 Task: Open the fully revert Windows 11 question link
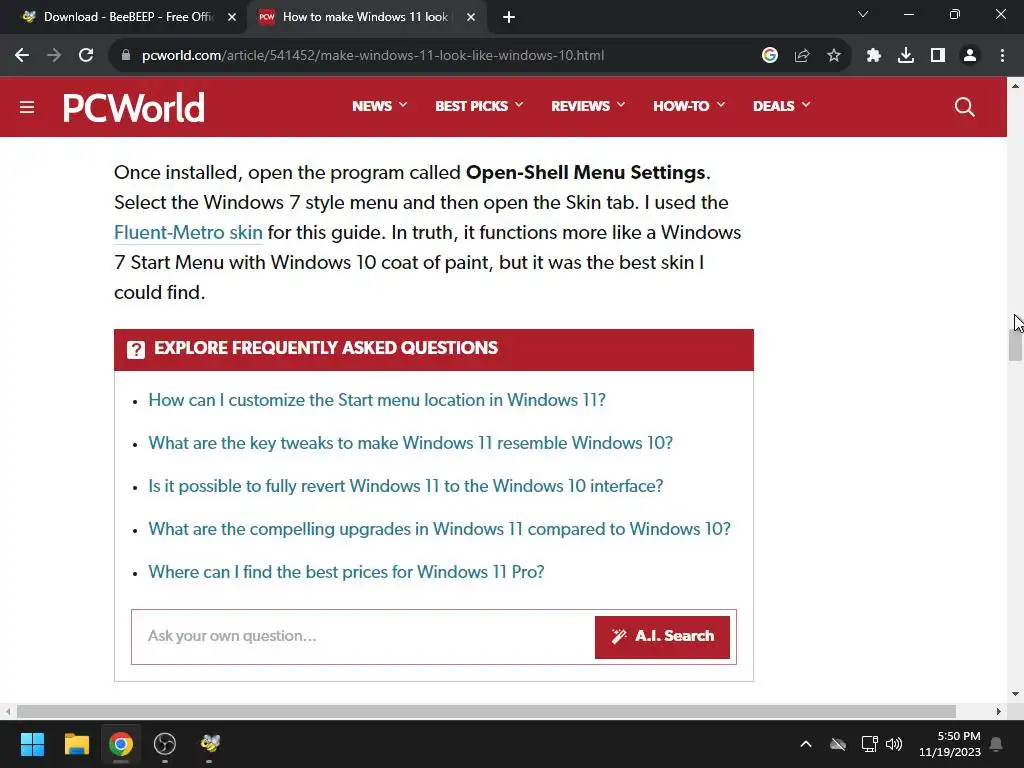point(406,486)
